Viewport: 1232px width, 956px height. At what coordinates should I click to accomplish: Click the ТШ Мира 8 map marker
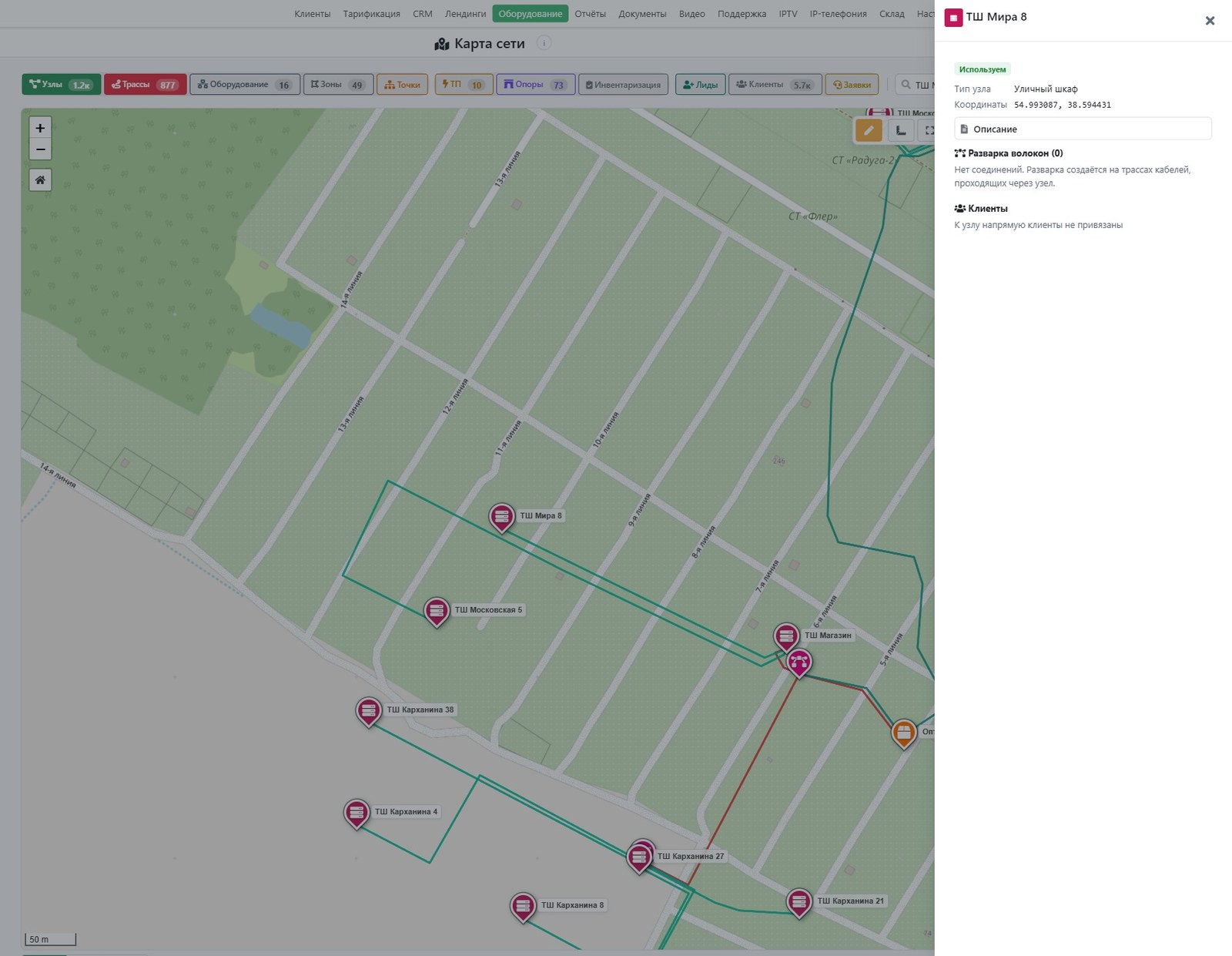[x=501, y=517]
